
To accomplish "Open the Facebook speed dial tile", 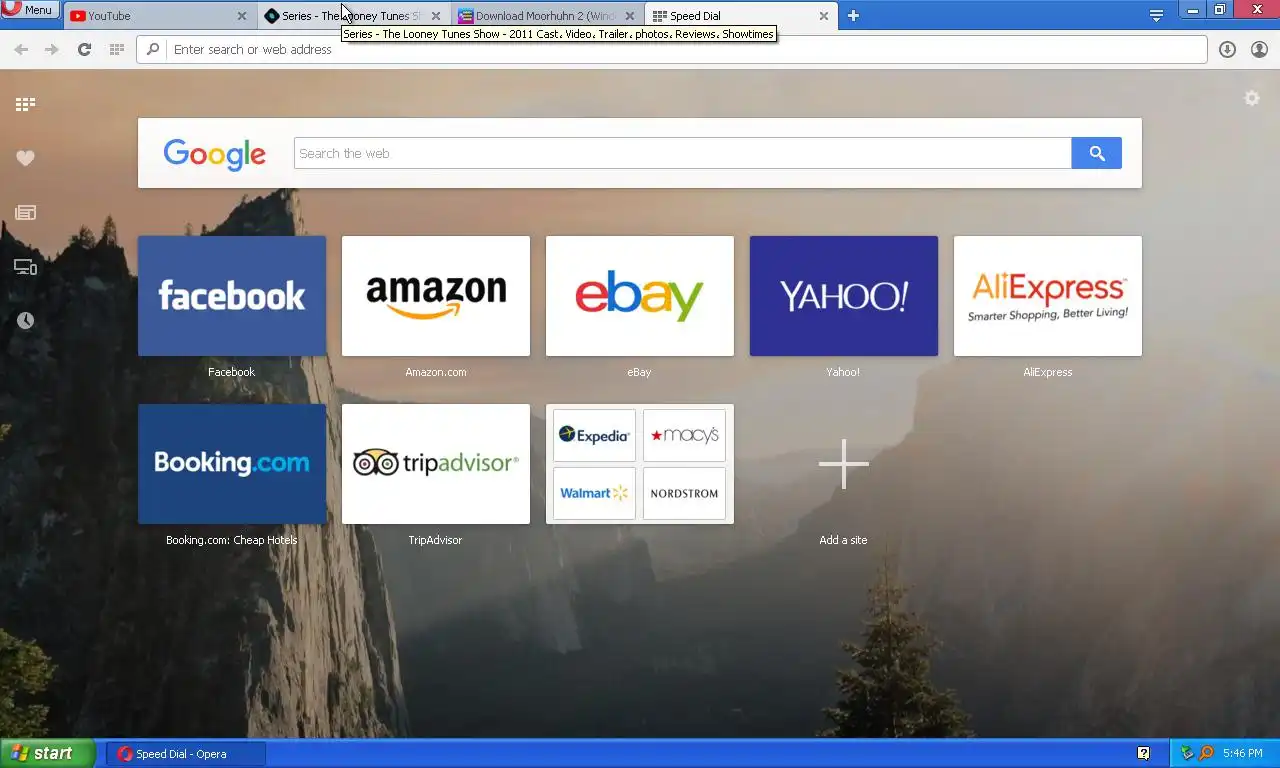I will pos(232,296).
